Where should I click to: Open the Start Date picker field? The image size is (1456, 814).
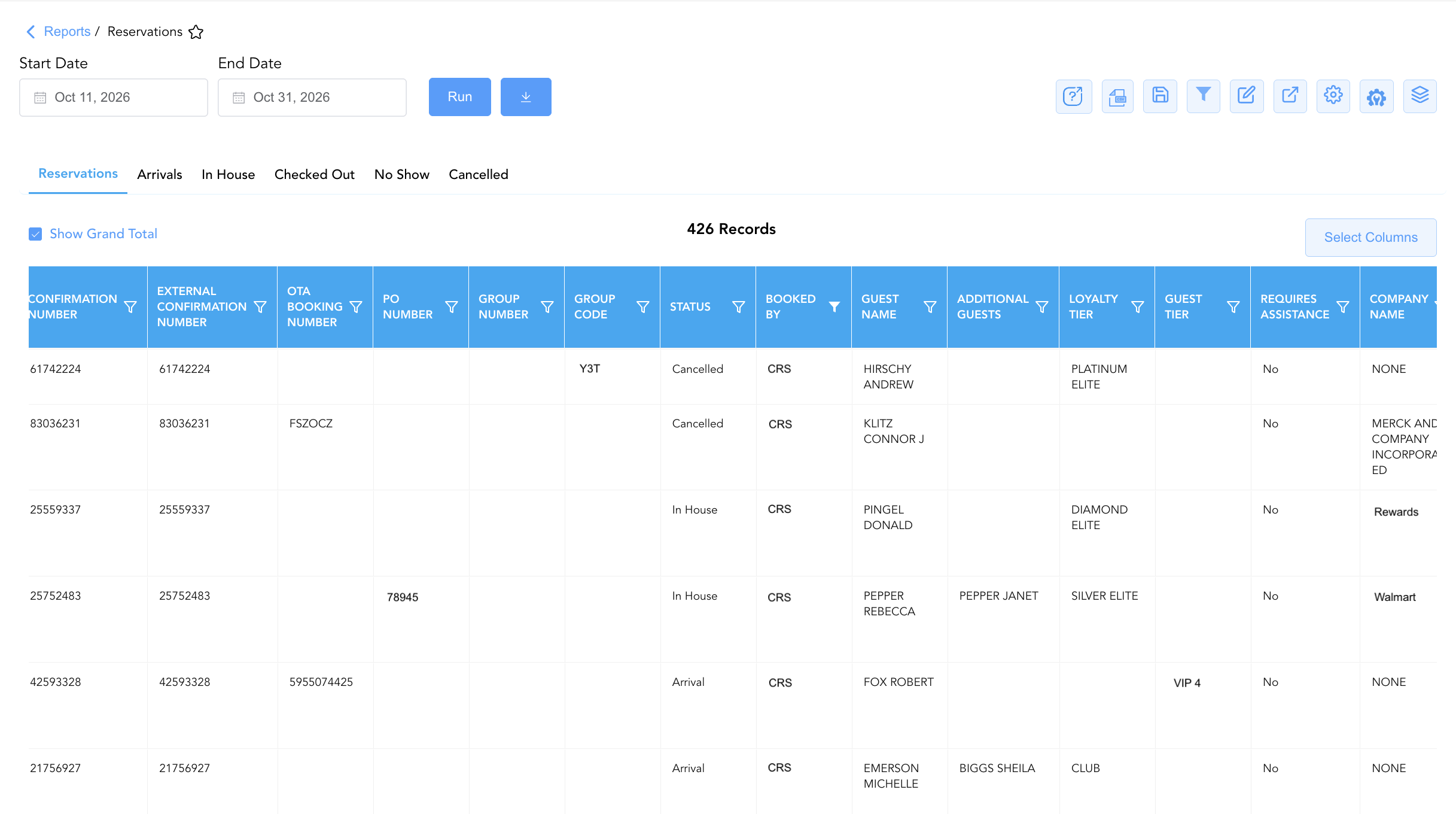(x=114, y=98)
